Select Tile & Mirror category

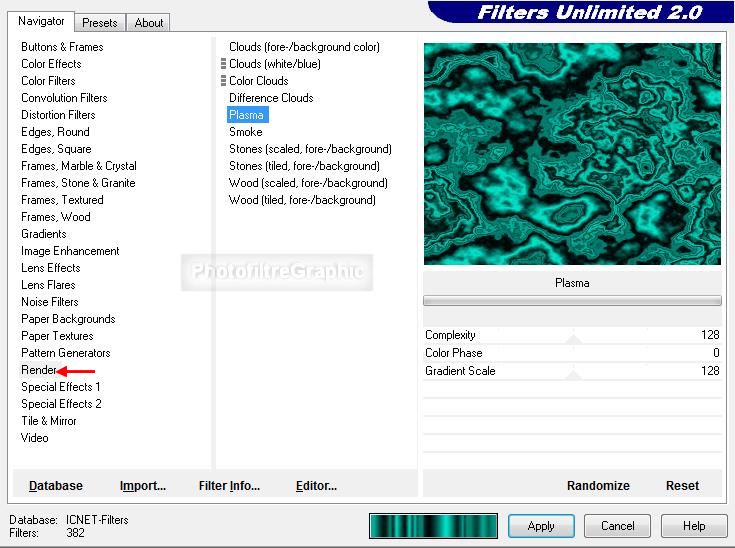click(49, 421)
